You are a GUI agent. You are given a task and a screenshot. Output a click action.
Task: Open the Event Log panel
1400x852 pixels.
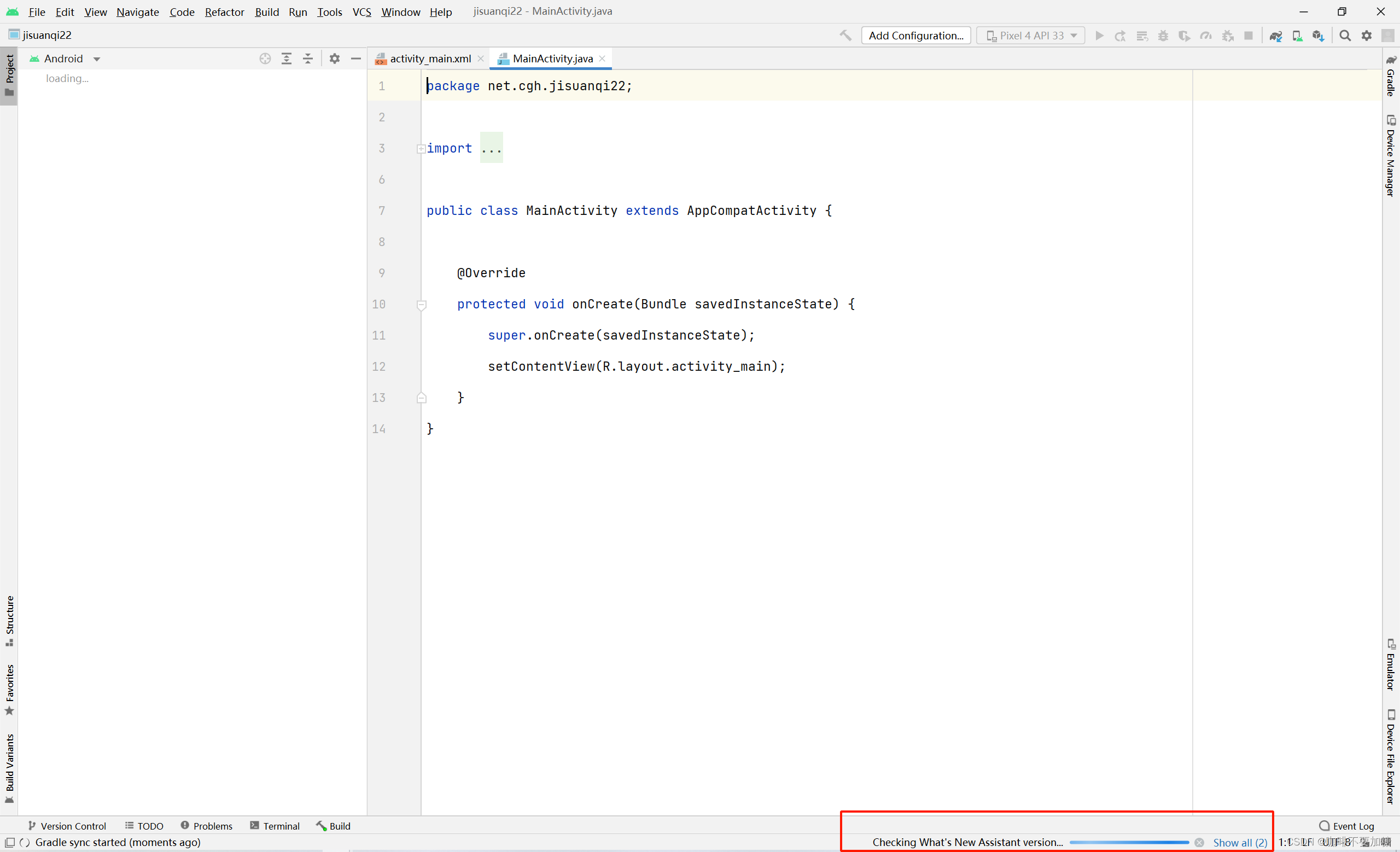(1347, 826)
